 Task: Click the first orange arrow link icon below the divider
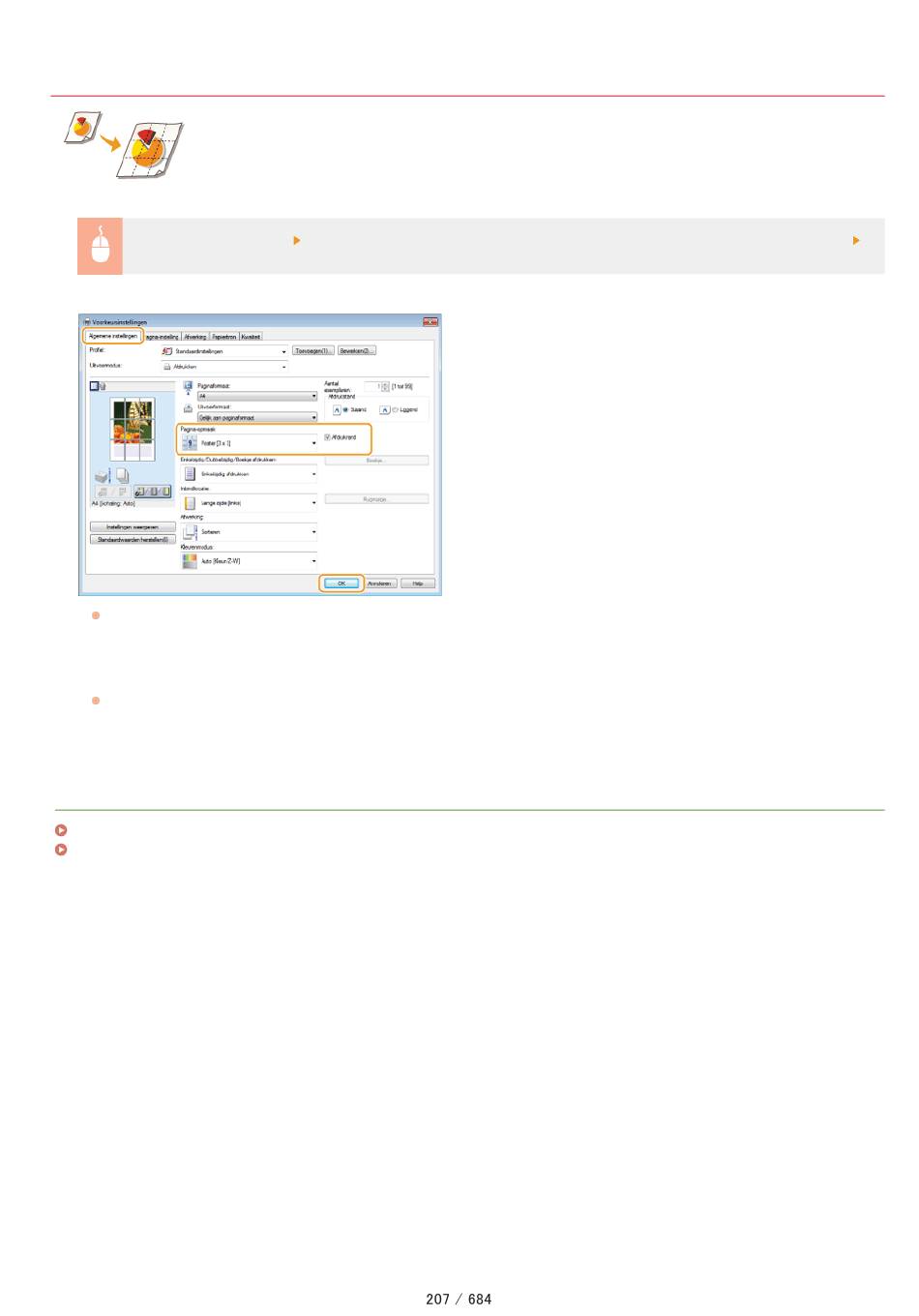[61, 830]
